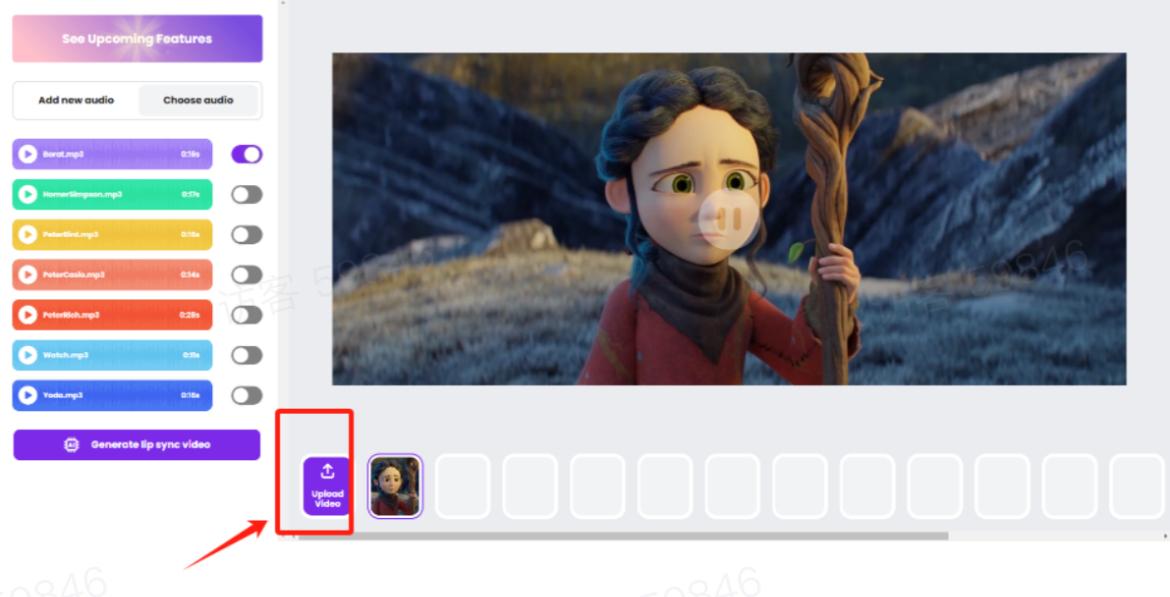Play the yellow third audio track

pos(28,235)
